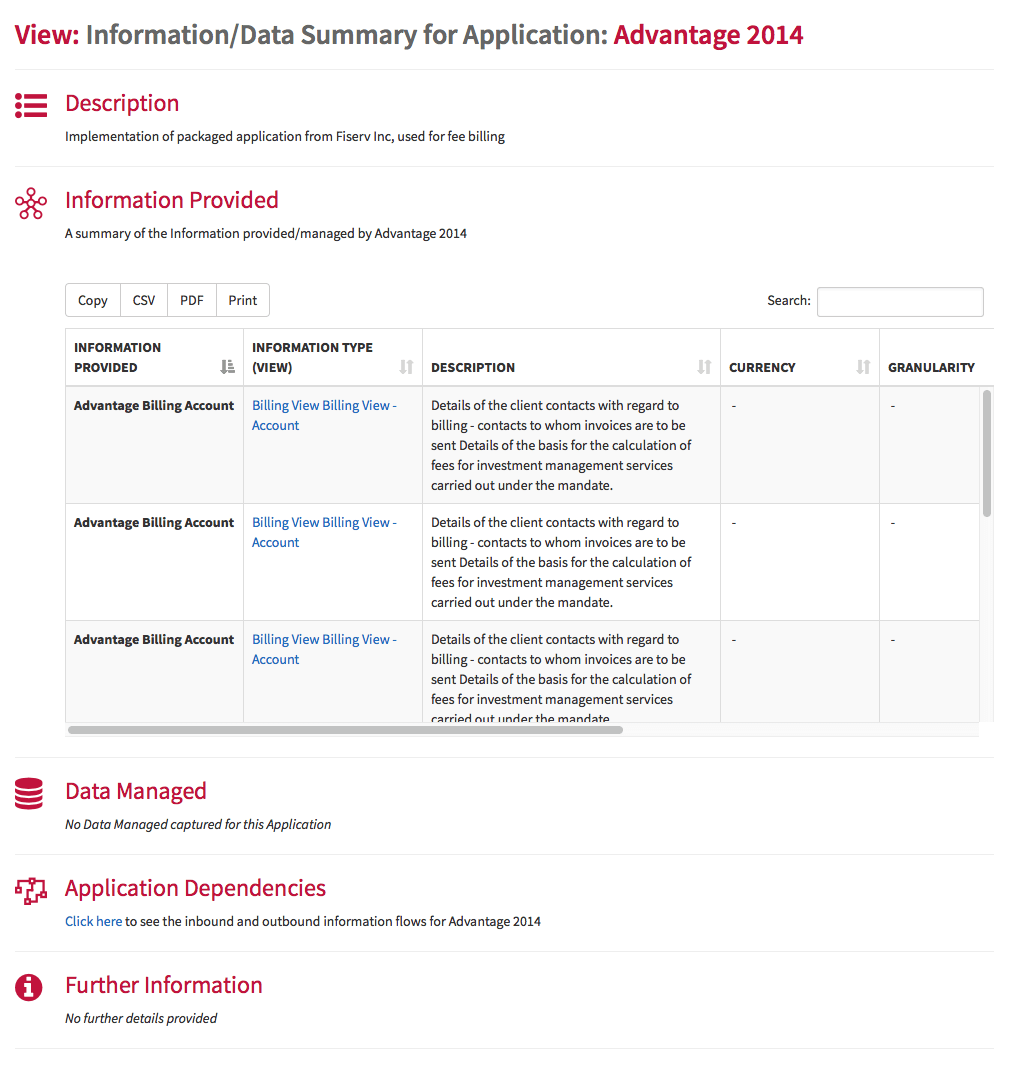Focus the table Search field
Viewport: 1009px width, 1079px height.
coord(900,301)
